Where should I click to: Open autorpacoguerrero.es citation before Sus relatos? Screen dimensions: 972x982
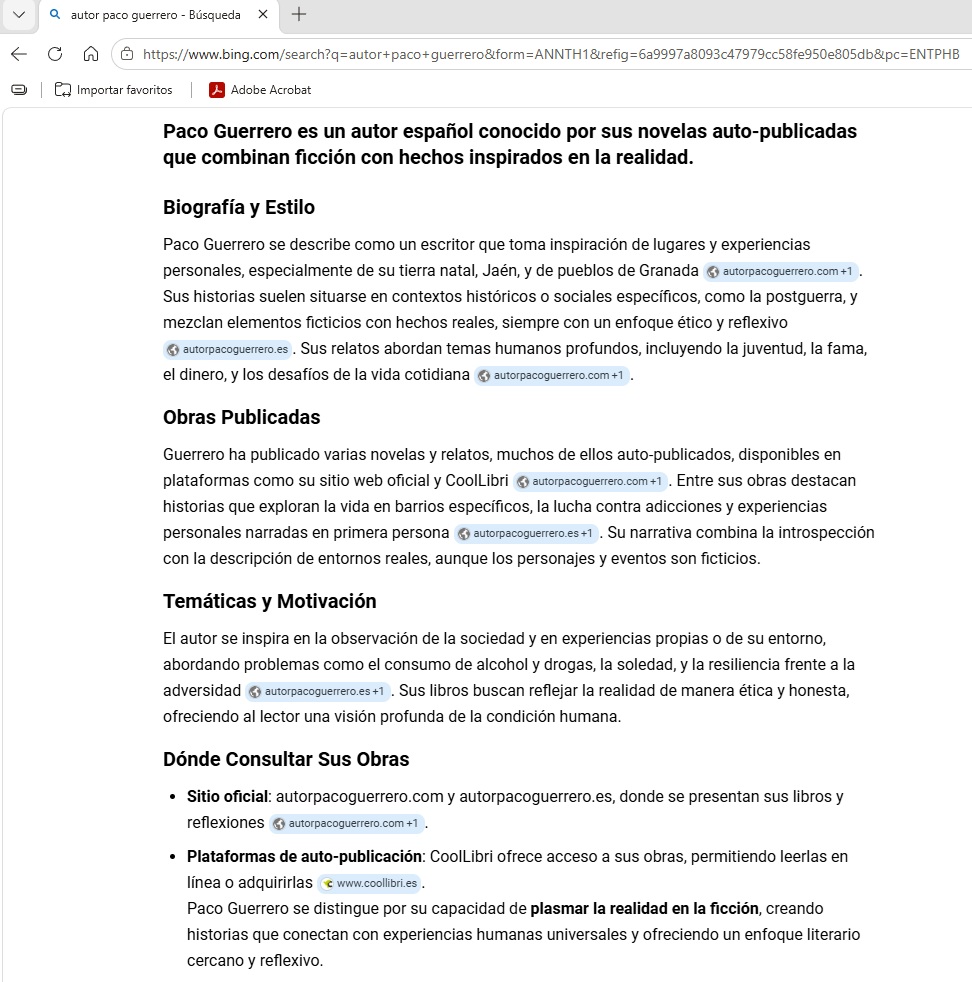(x=228, y=349)
